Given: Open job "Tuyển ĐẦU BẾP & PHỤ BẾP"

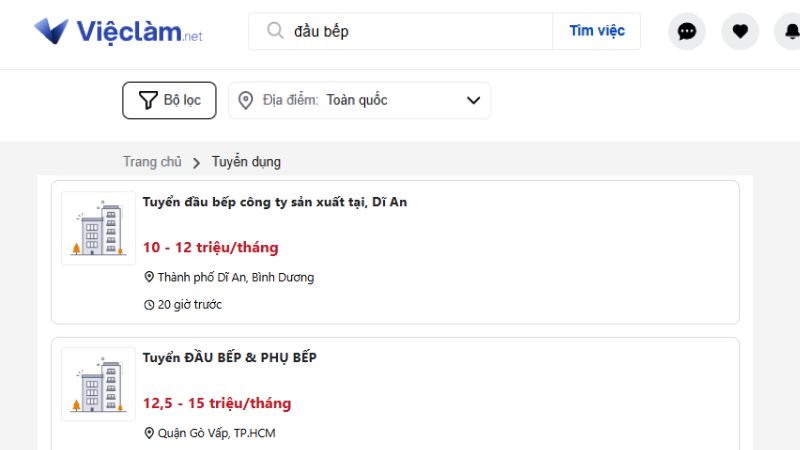Looking at the screenshot, I should pos(230,358).
